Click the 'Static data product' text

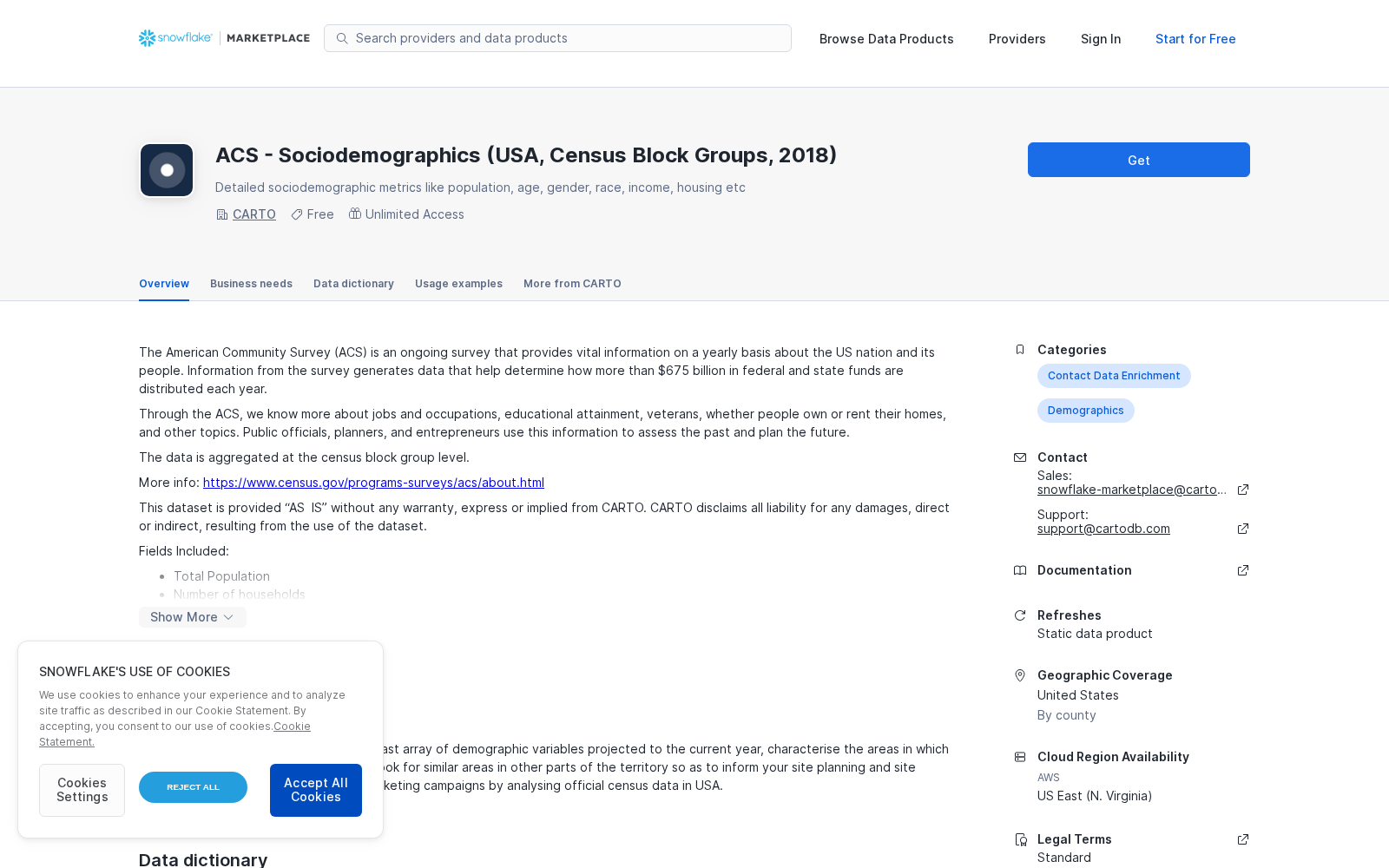click(1095, 634)
